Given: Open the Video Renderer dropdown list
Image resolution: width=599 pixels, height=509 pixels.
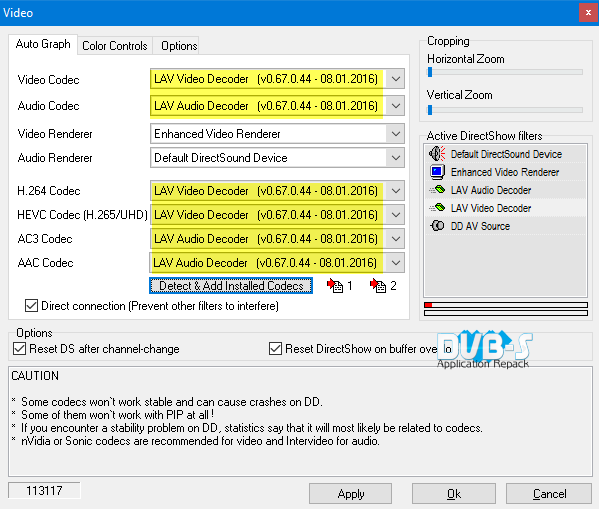Looking at the screenshot, I should 395,134.
